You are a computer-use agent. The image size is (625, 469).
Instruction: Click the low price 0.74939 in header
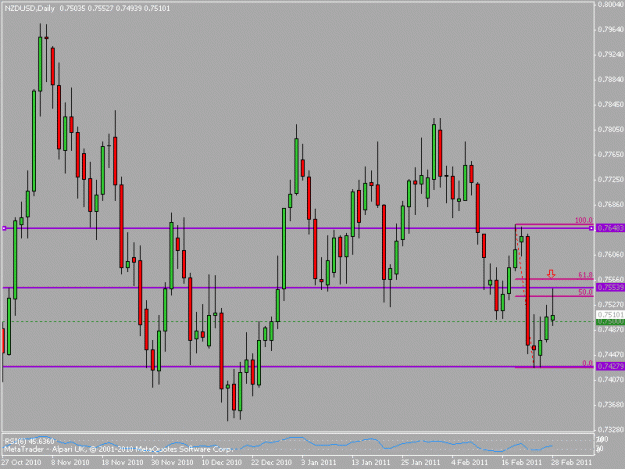(x=129, y=8)
